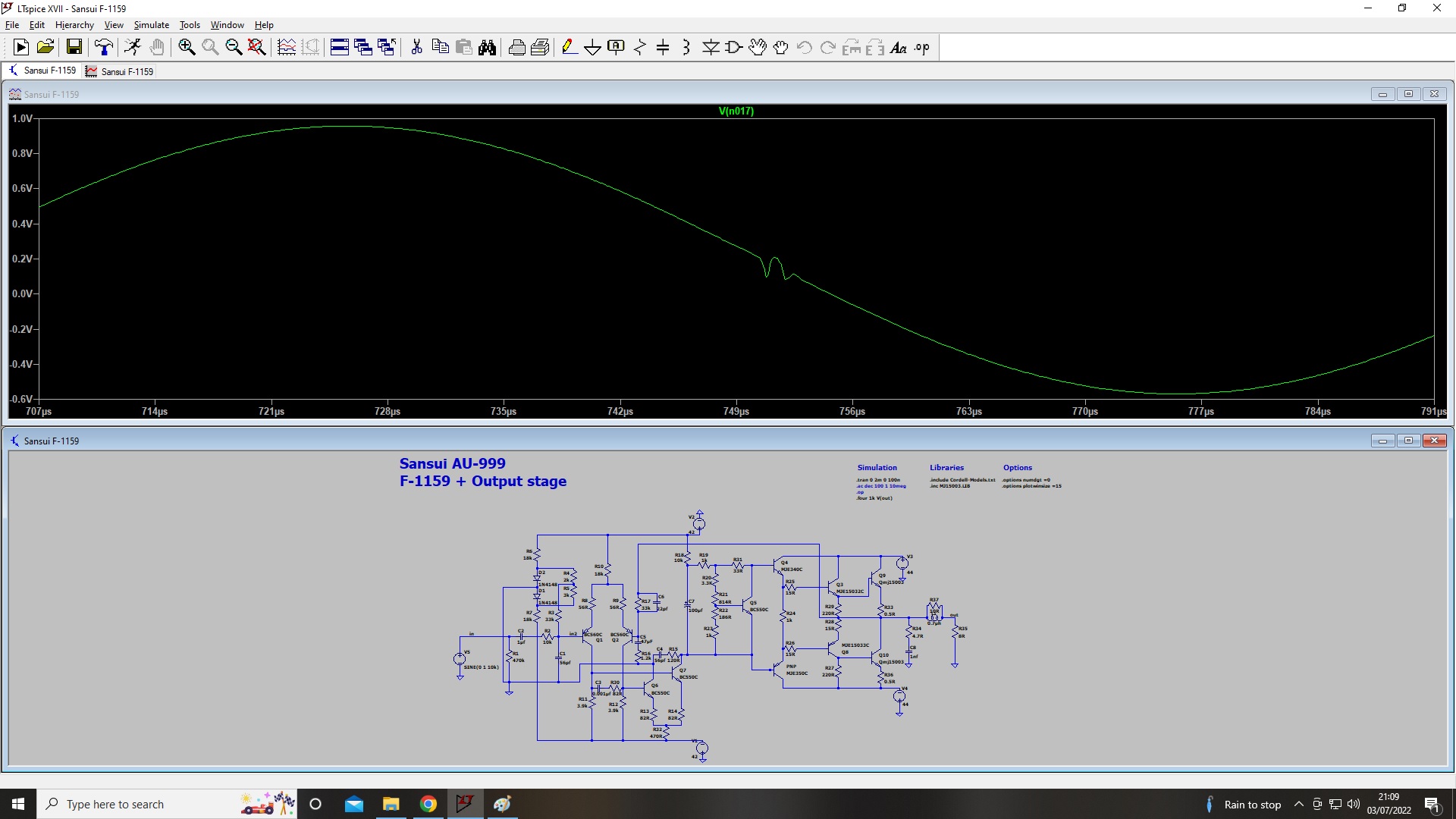
Task: Open the Help menu
Action: click(264, 25)
